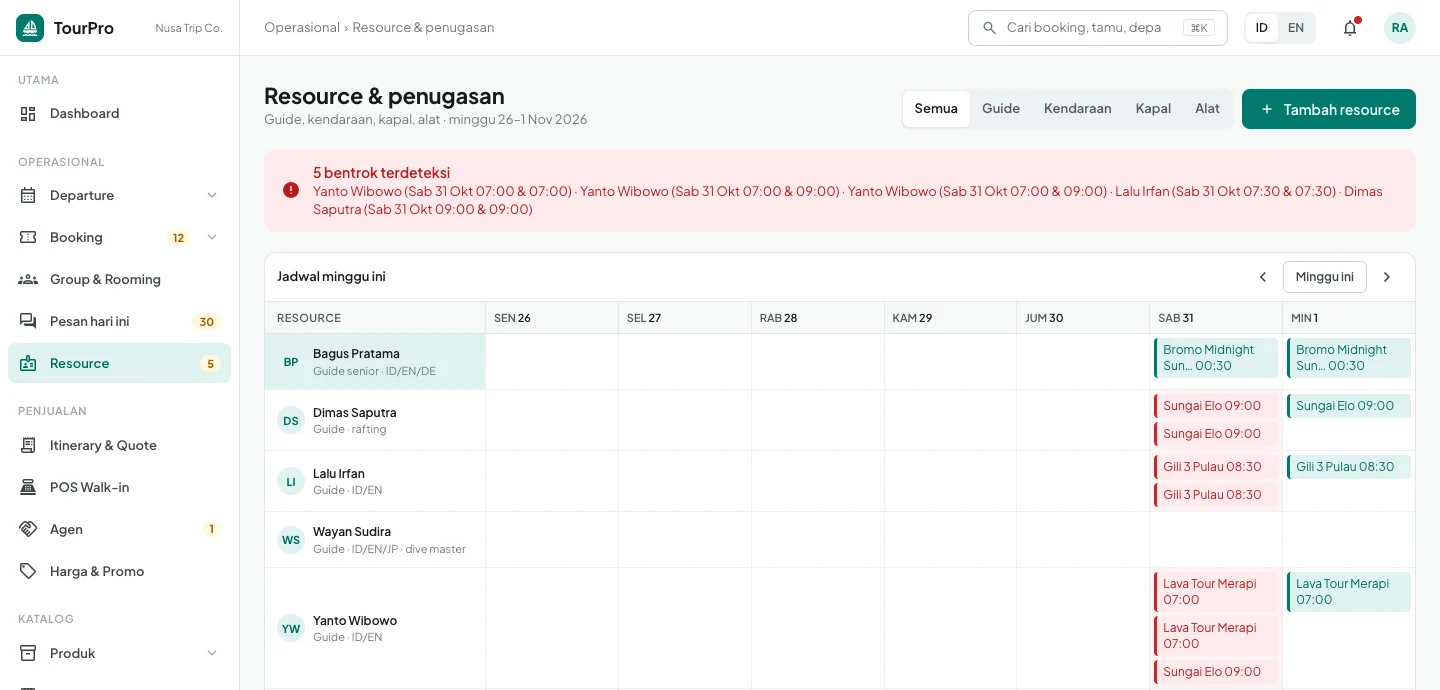Open Gili 3 Pulau 08:30 event on MIN 1

[x=1349, y=467]
